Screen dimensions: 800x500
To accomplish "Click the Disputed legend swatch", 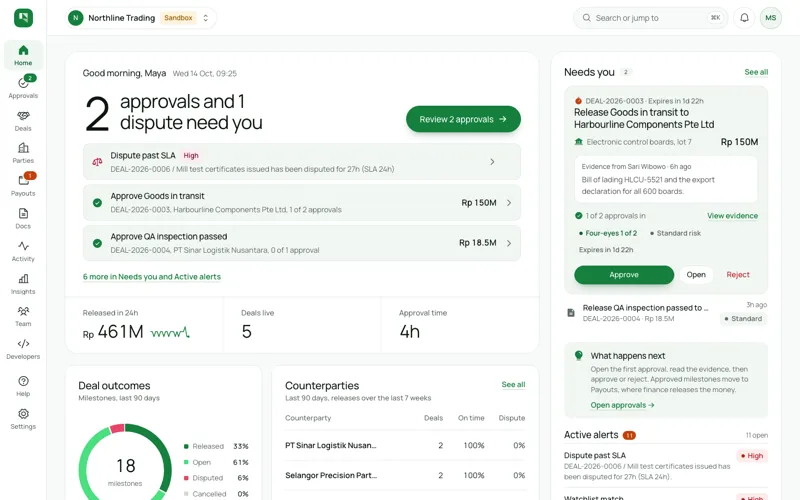I will pos(186,478).
